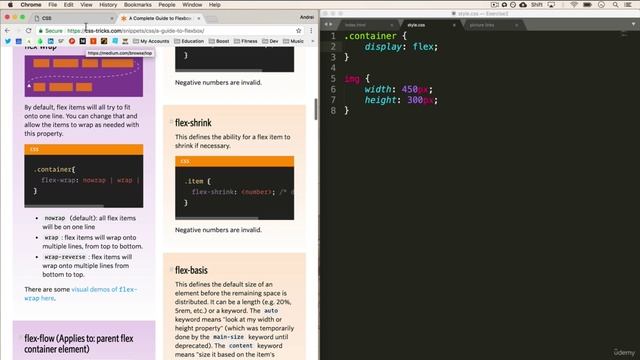Click the browser page vertical scrollbar
Screen dimensions: 640x360
(x=316, y=109)
